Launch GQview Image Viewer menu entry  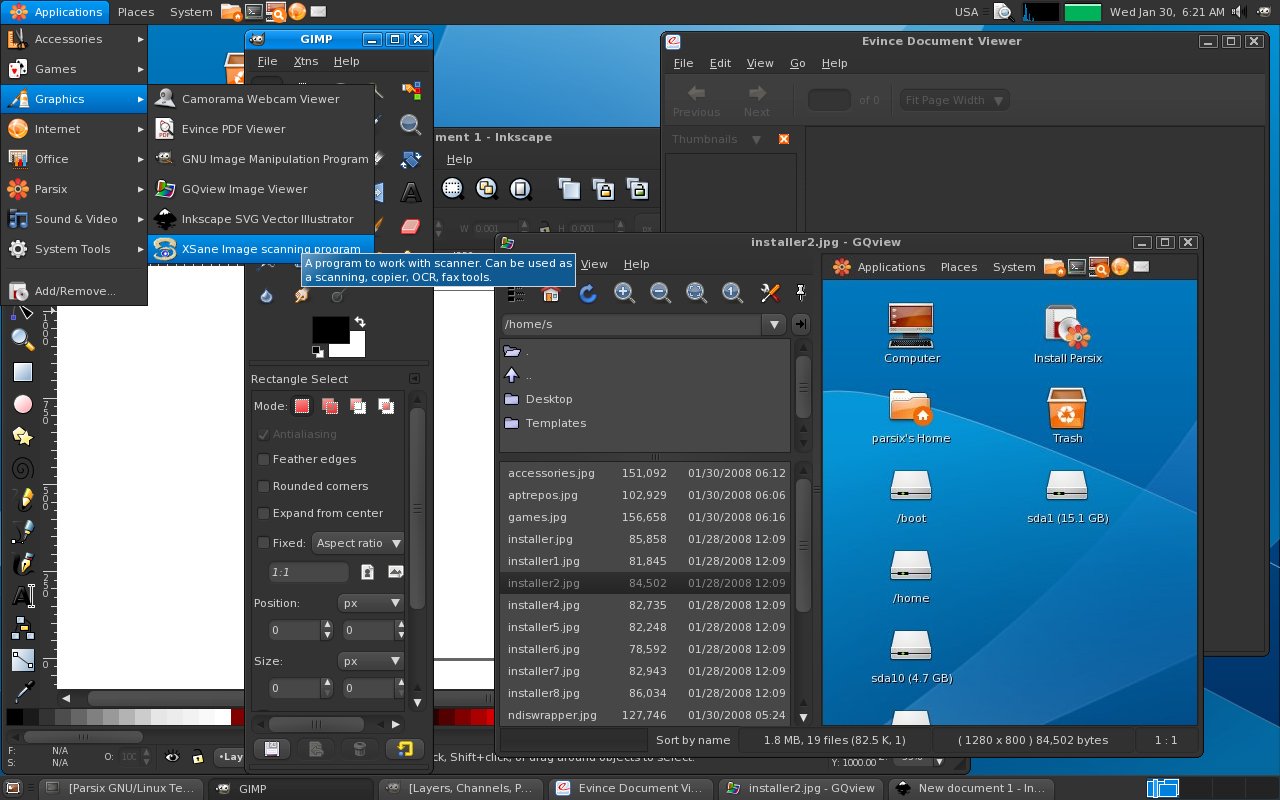click(261, 189)
